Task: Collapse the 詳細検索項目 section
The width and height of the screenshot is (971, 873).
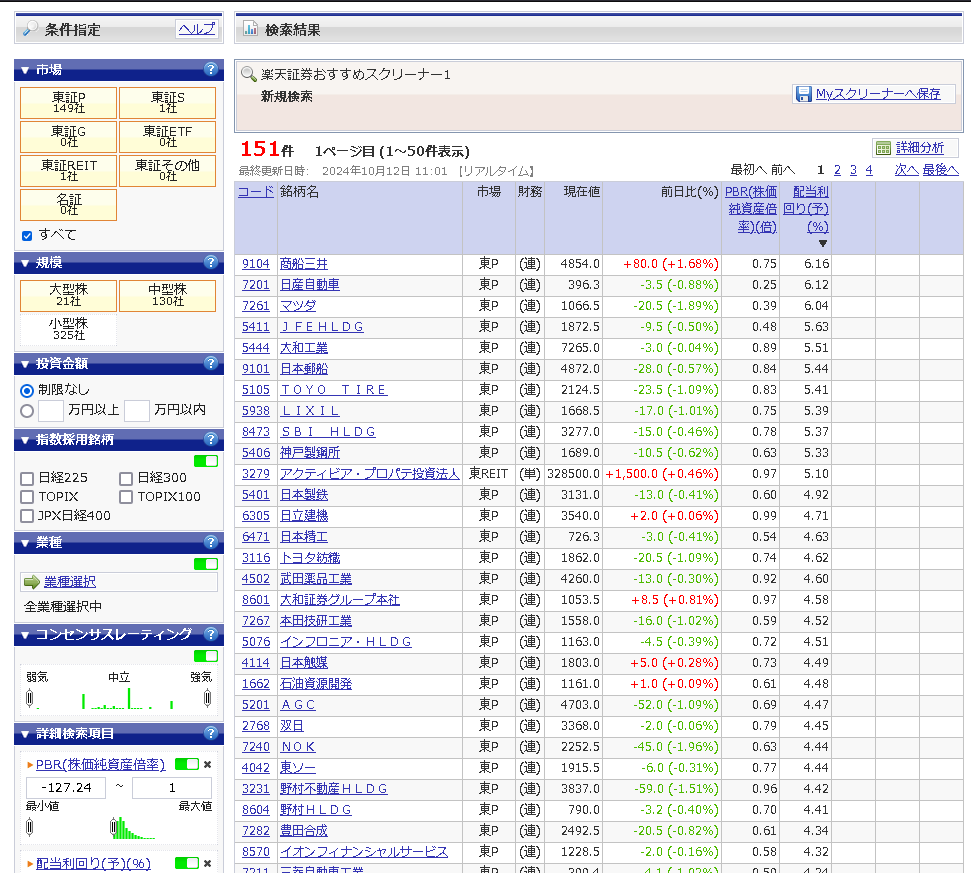Action: point(25,734)
